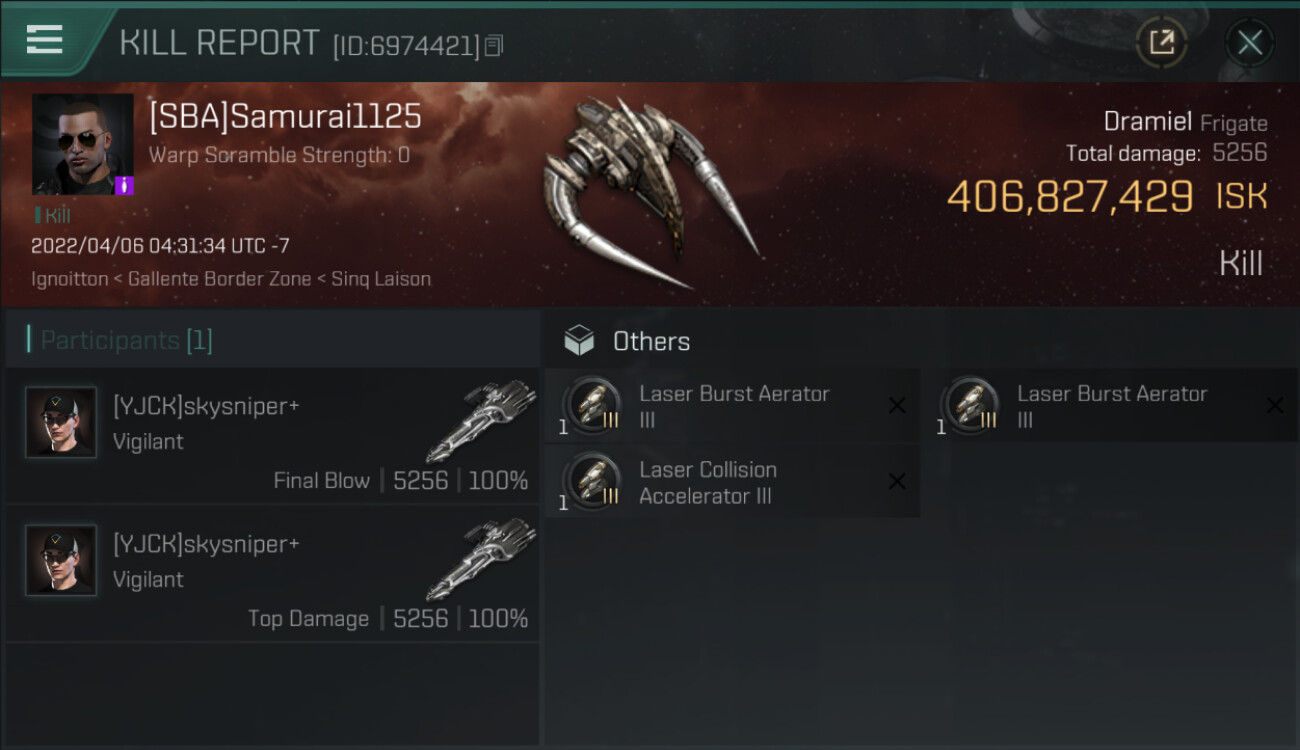Viewport: 1300px width, 750px height.
Task: Close the kill report window
Action: click(x=1249, y=43)
